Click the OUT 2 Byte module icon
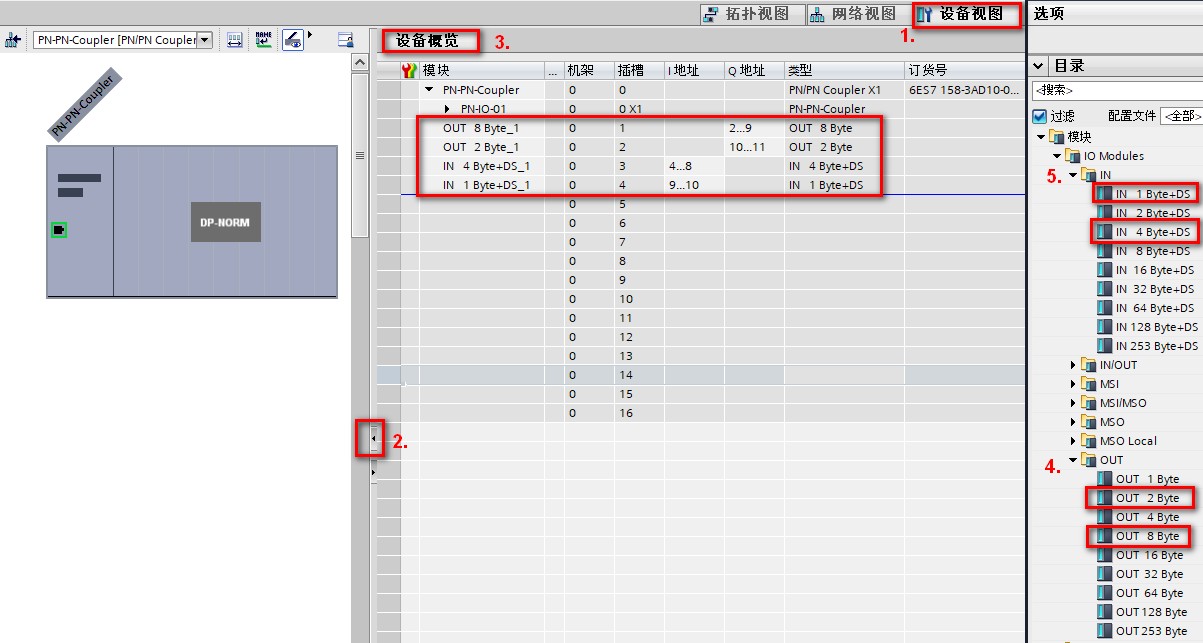Viewport: 1203px width, 643px height. point(1104,498)
